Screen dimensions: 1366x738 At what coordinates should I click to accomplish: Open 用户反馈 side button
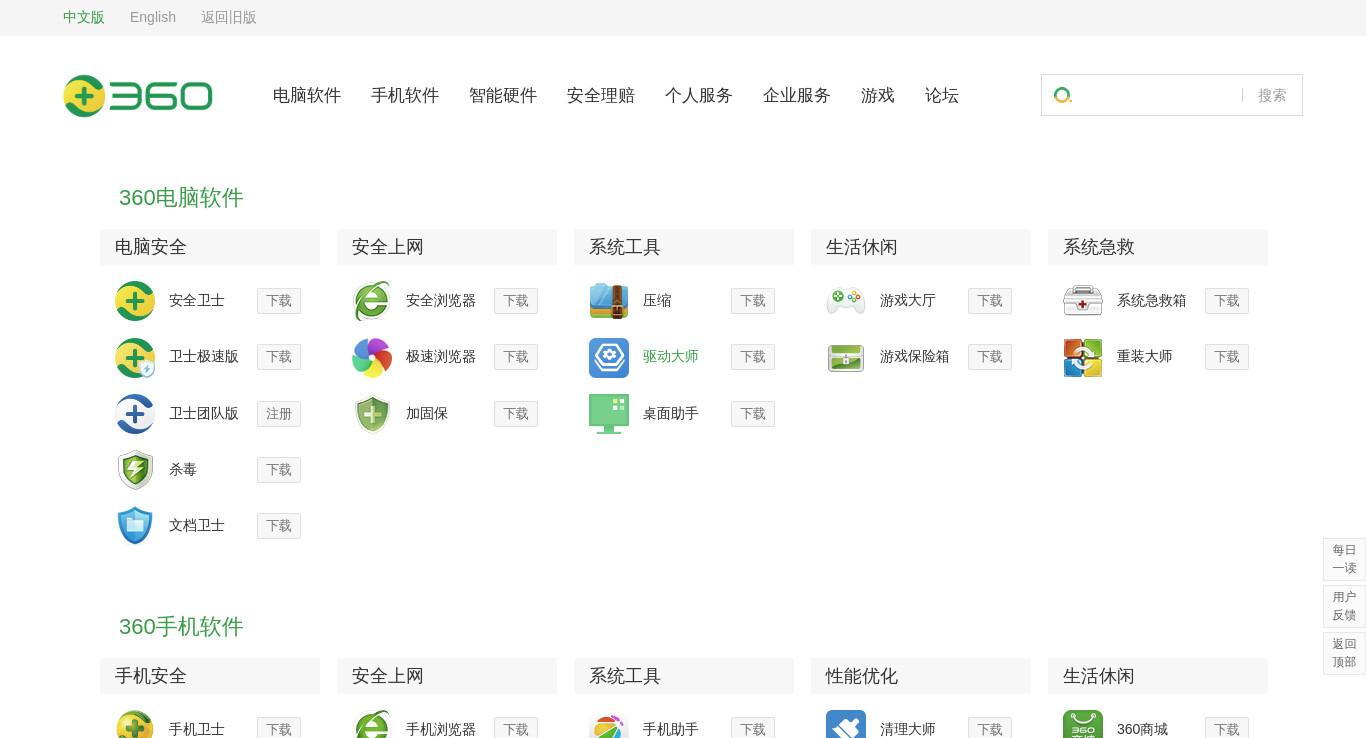click(1344, 606)
